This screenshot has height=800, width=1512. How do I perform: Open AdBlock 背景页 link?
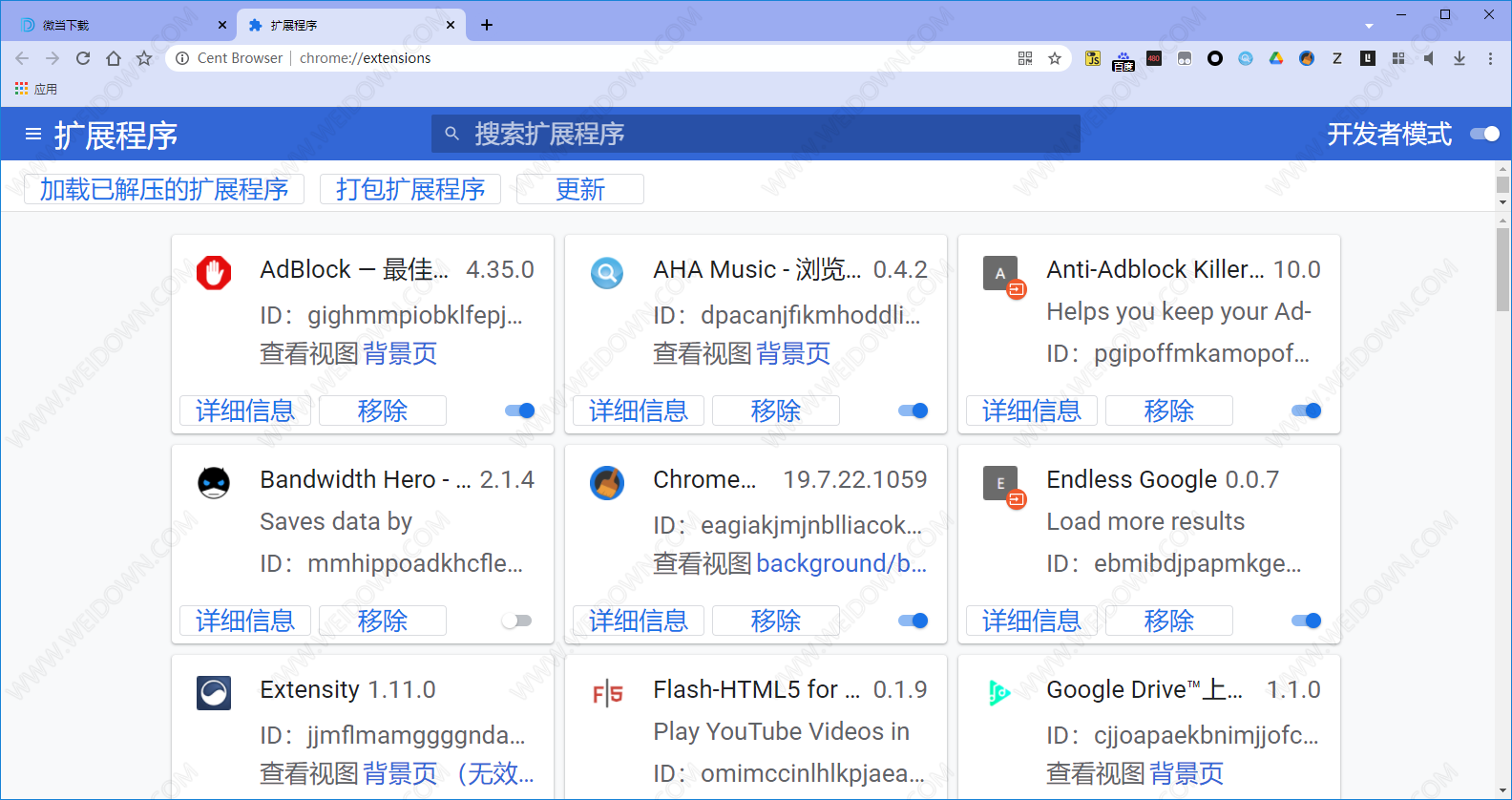tap(400, 354)
